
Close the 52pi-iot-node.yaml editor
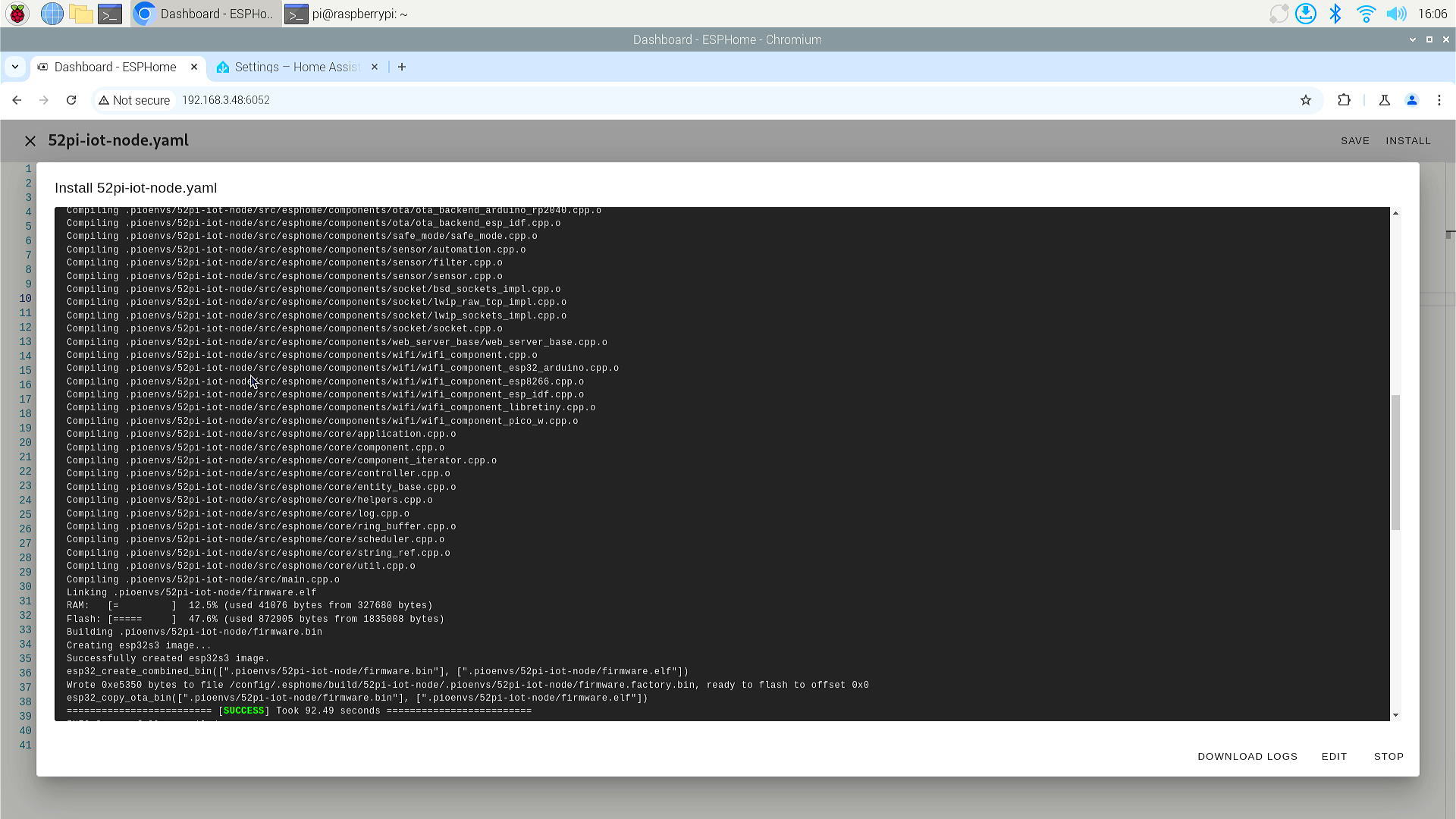tap(30, 141)
